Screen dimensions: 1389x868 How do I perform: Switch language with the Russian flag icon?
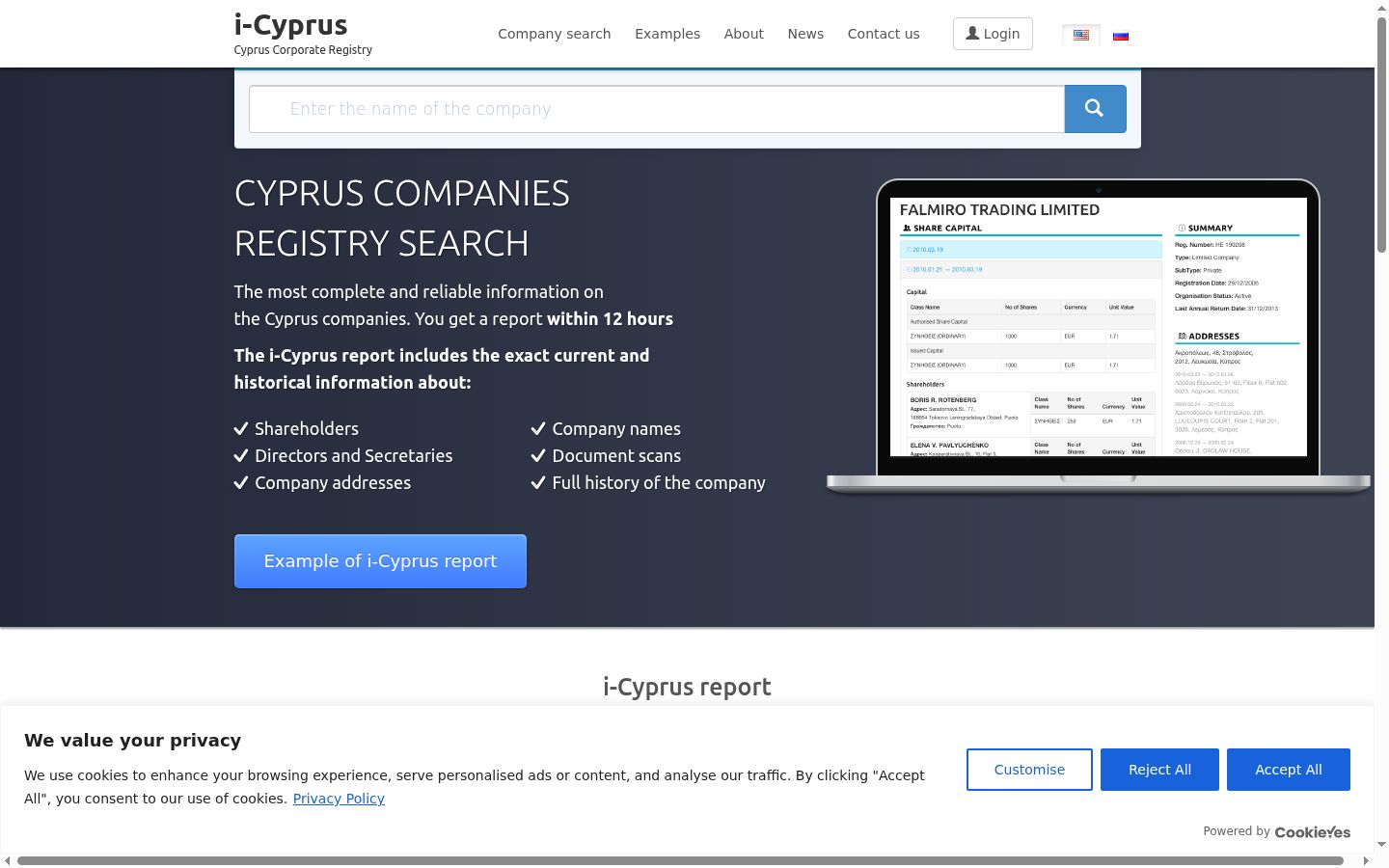tap(1121, 36)
